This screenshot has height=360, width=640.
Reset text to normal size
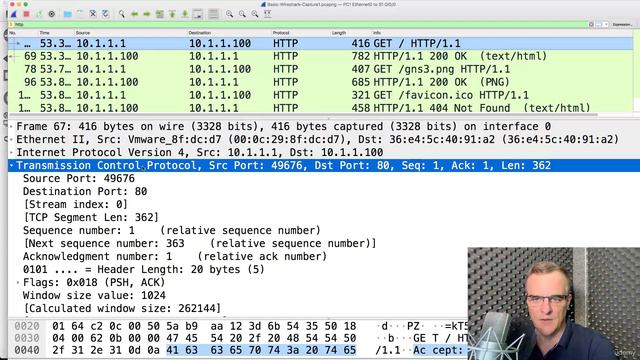(255, 14)
